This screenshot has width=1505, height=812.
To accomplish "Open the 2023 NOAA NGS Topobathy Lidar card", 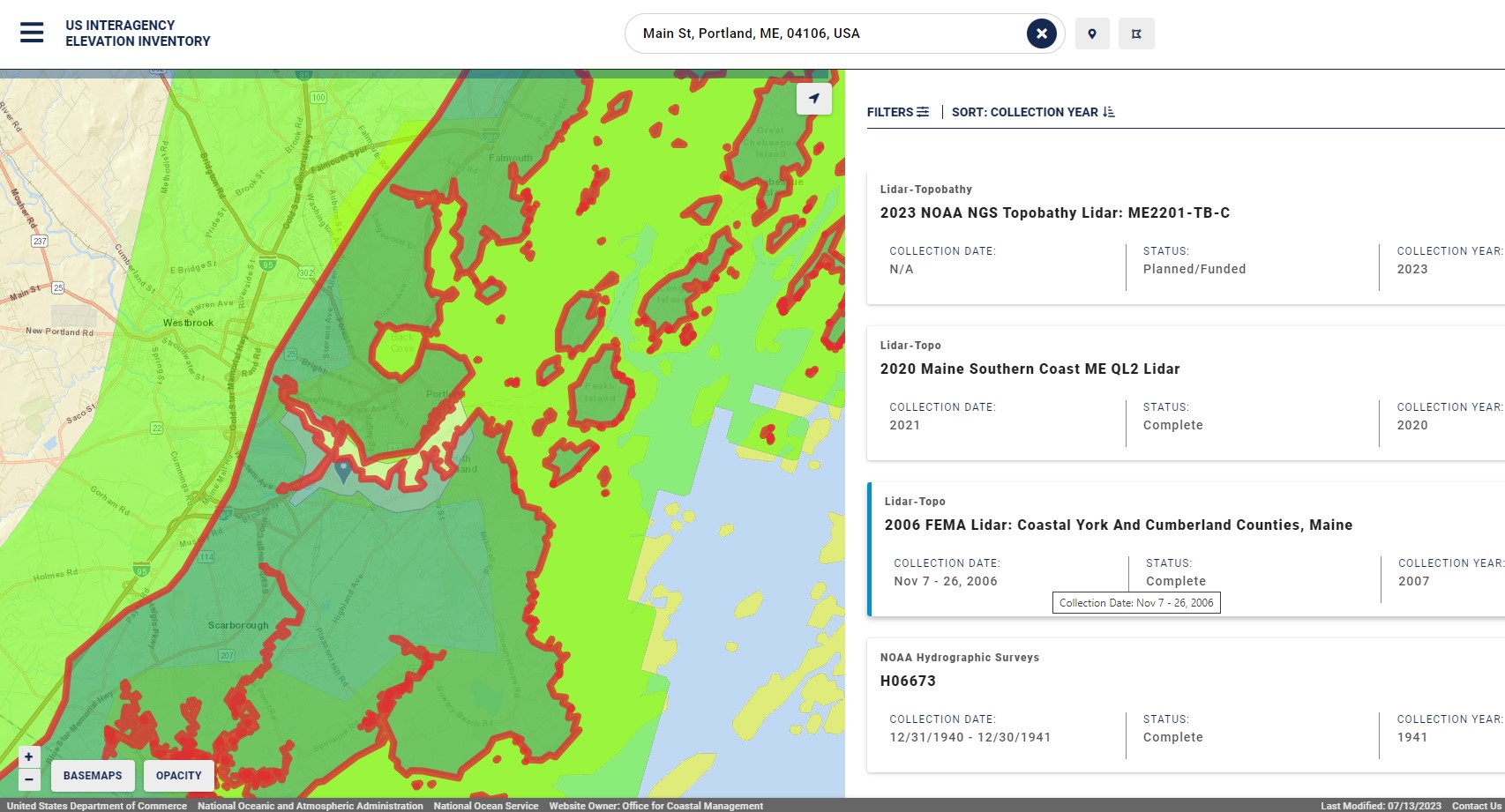I will [x=1186, y=237].
